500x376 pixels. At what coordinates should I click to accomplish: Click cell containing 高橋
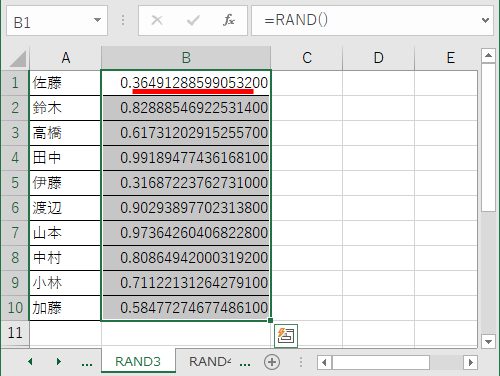coord(65,133)
